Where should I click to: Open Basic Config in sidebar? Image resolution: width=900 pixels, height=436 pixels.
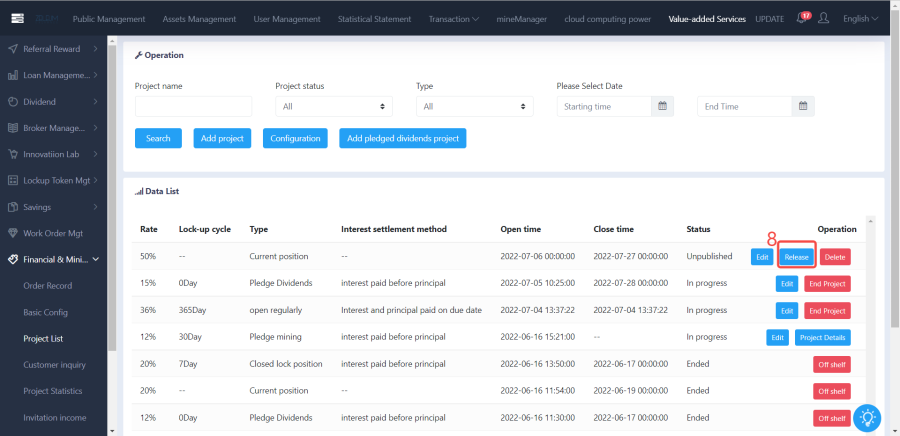point(46,313)
